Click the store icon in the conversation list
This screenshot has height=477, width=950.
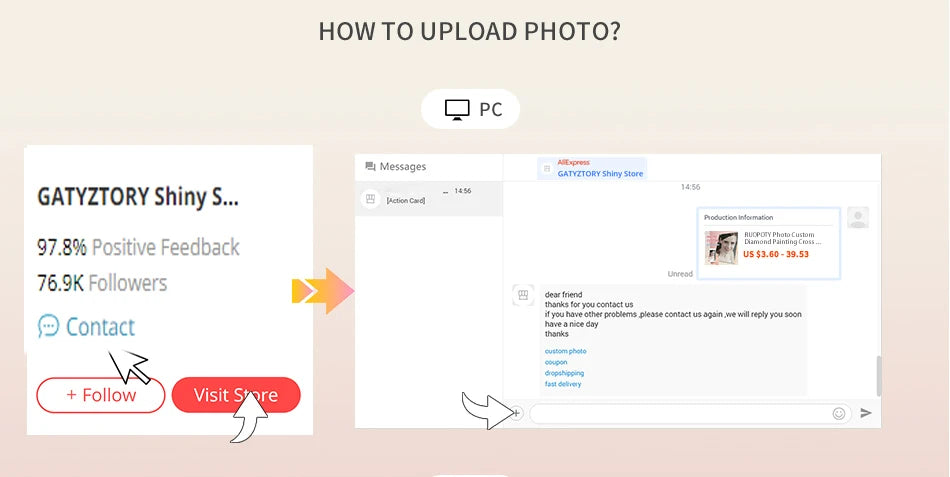[x=370, y=198]
